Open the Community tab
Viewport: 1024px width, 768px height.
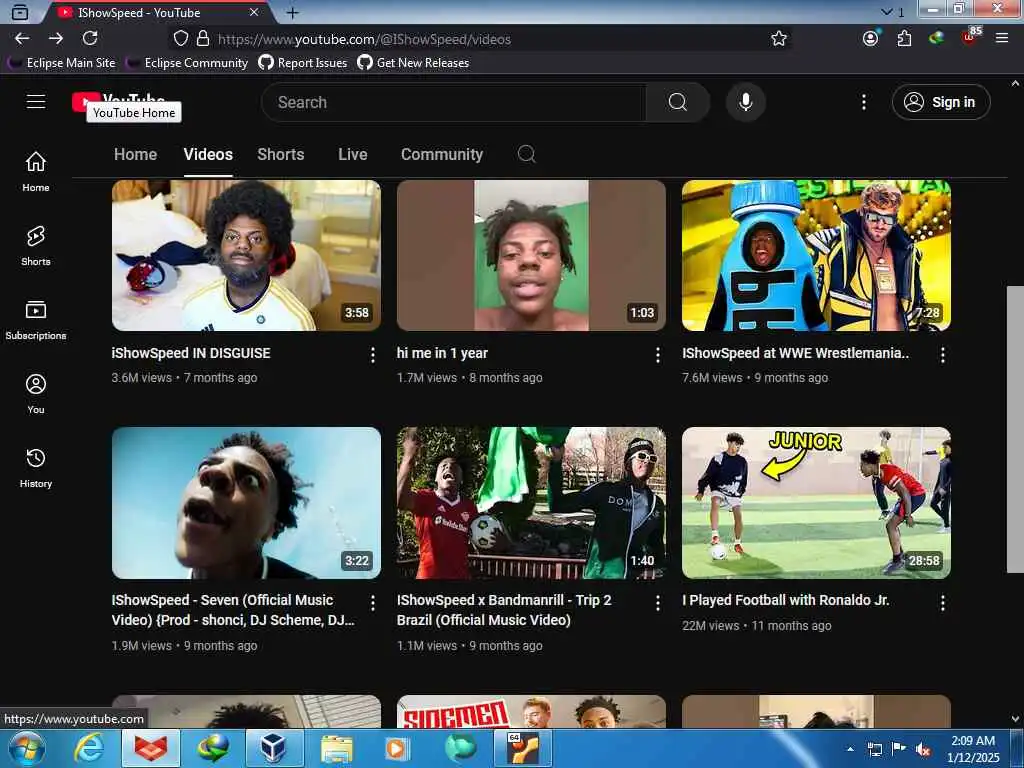[x=442, y=154]
